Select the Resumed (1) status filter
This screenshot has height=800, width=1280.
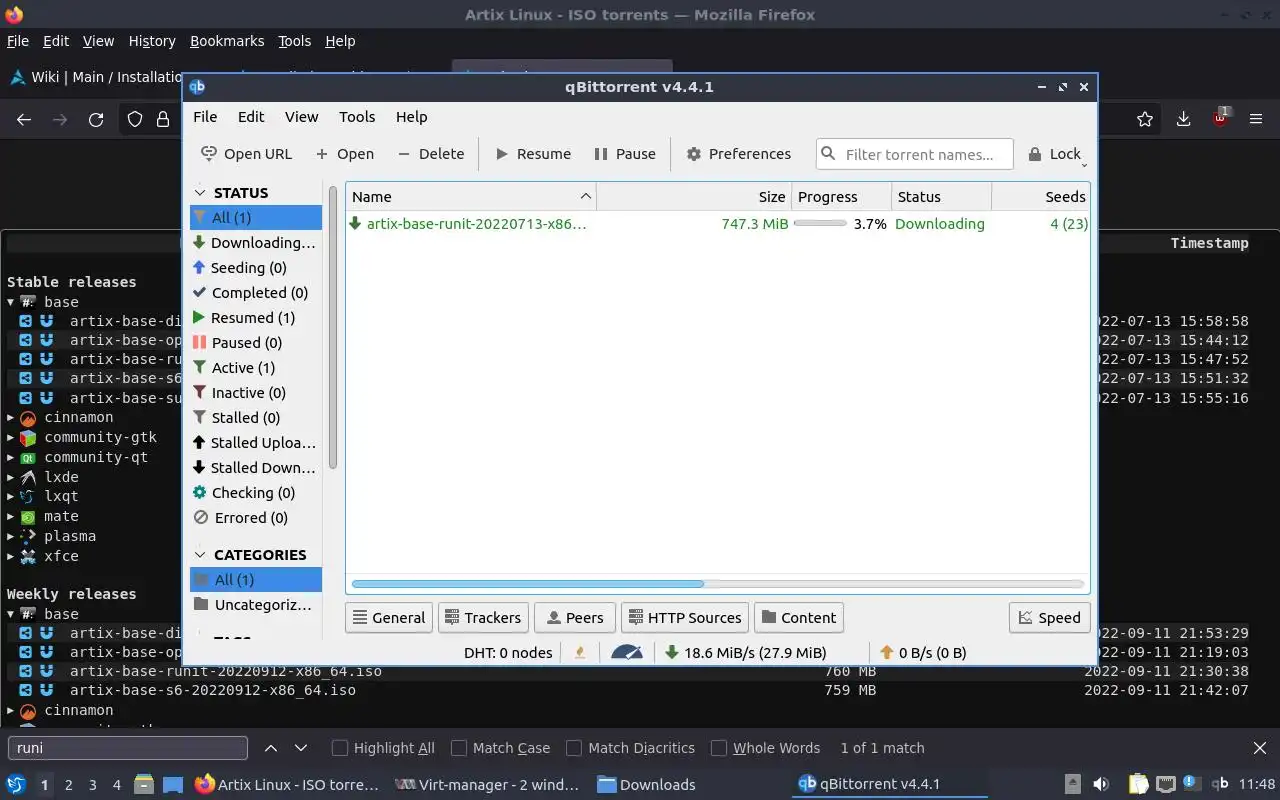tap(256, 318)
